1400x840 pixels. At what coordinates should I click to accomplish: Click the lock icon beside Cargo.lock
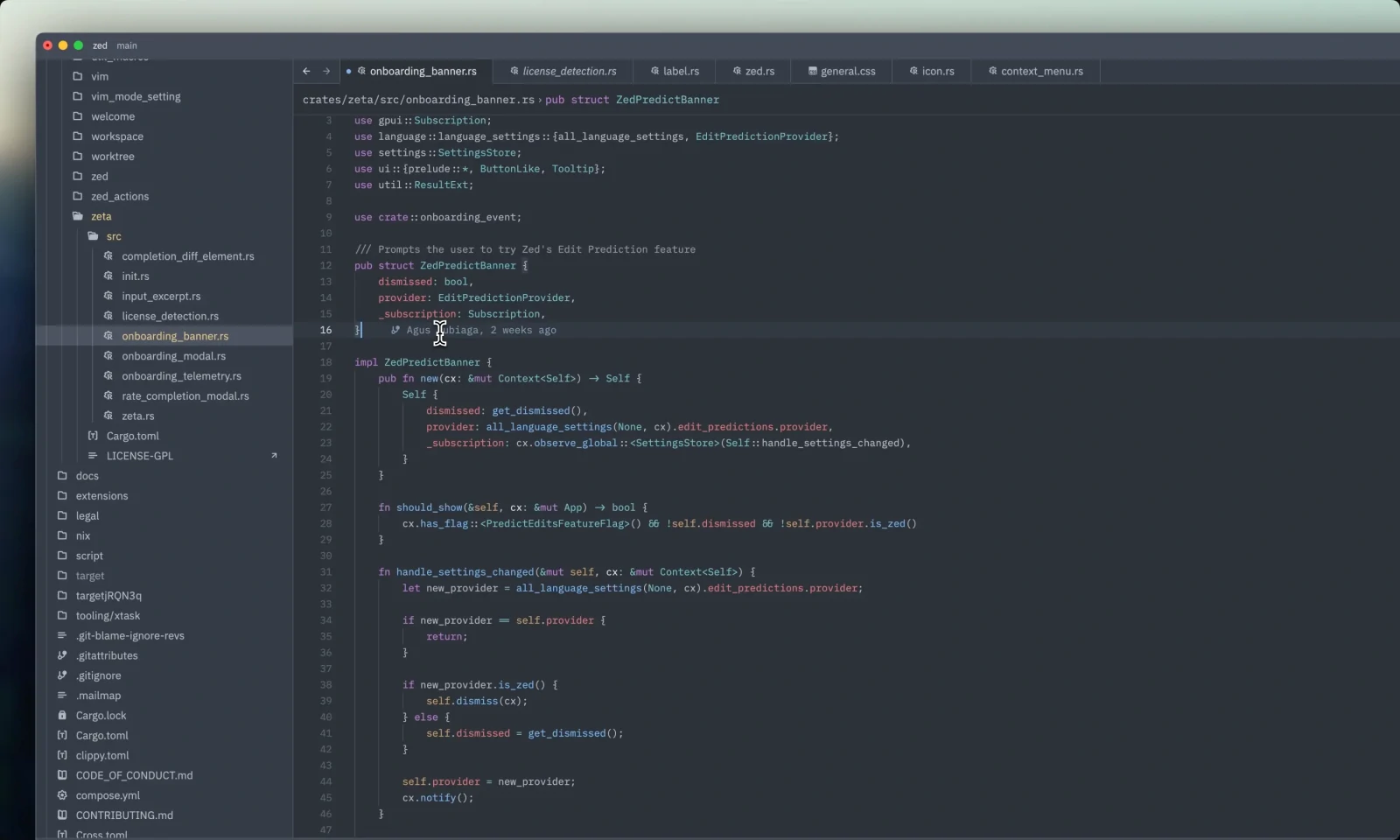62,716
